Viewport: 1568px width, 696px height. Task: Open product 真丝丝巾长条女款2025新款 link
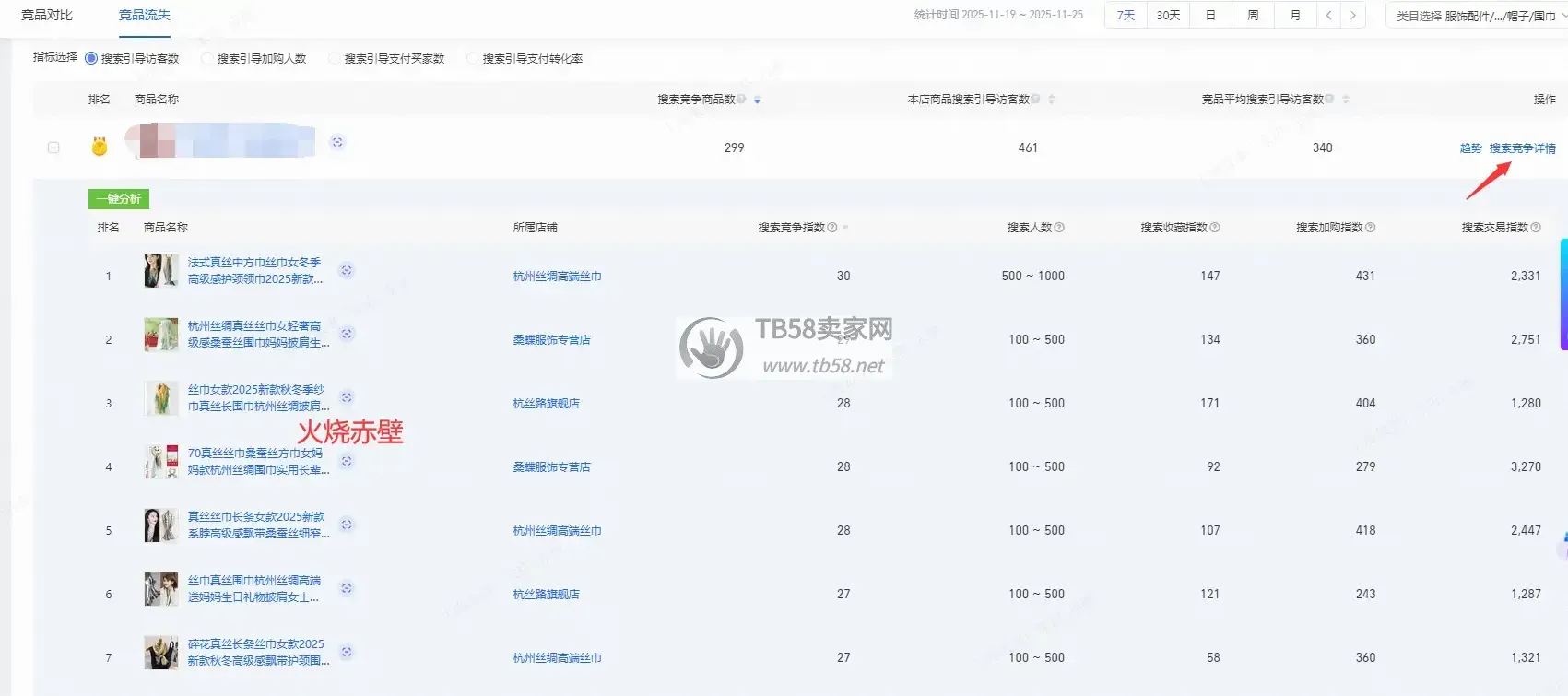[258, 525]
